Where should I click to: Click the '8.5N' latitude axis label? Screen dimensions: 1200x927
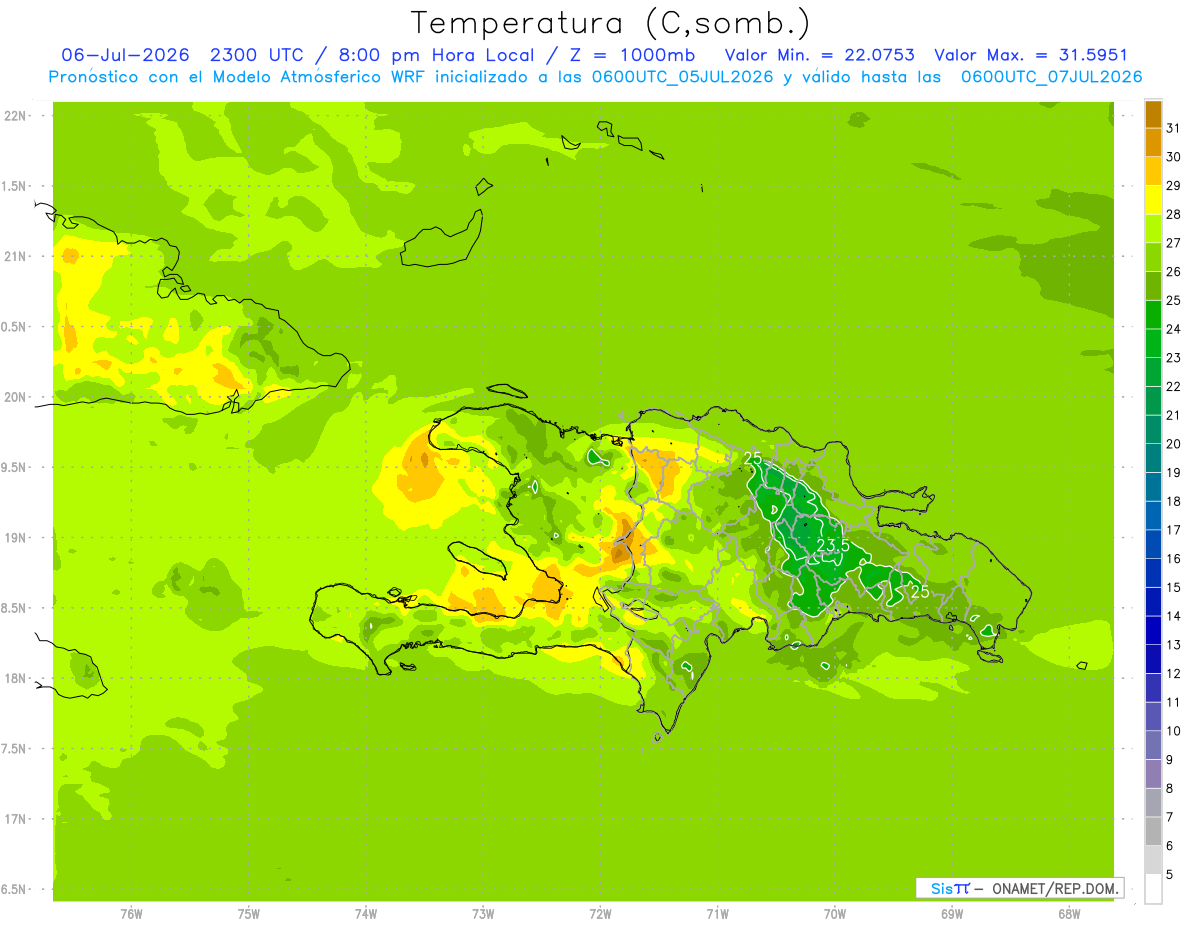[x=15, y=608]
